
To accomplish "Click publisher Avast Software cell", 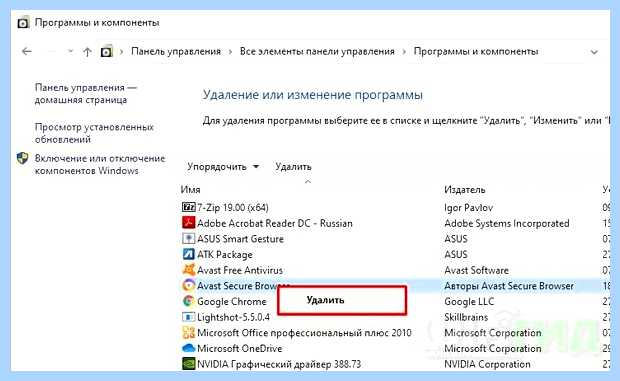I will coord(476,270).
